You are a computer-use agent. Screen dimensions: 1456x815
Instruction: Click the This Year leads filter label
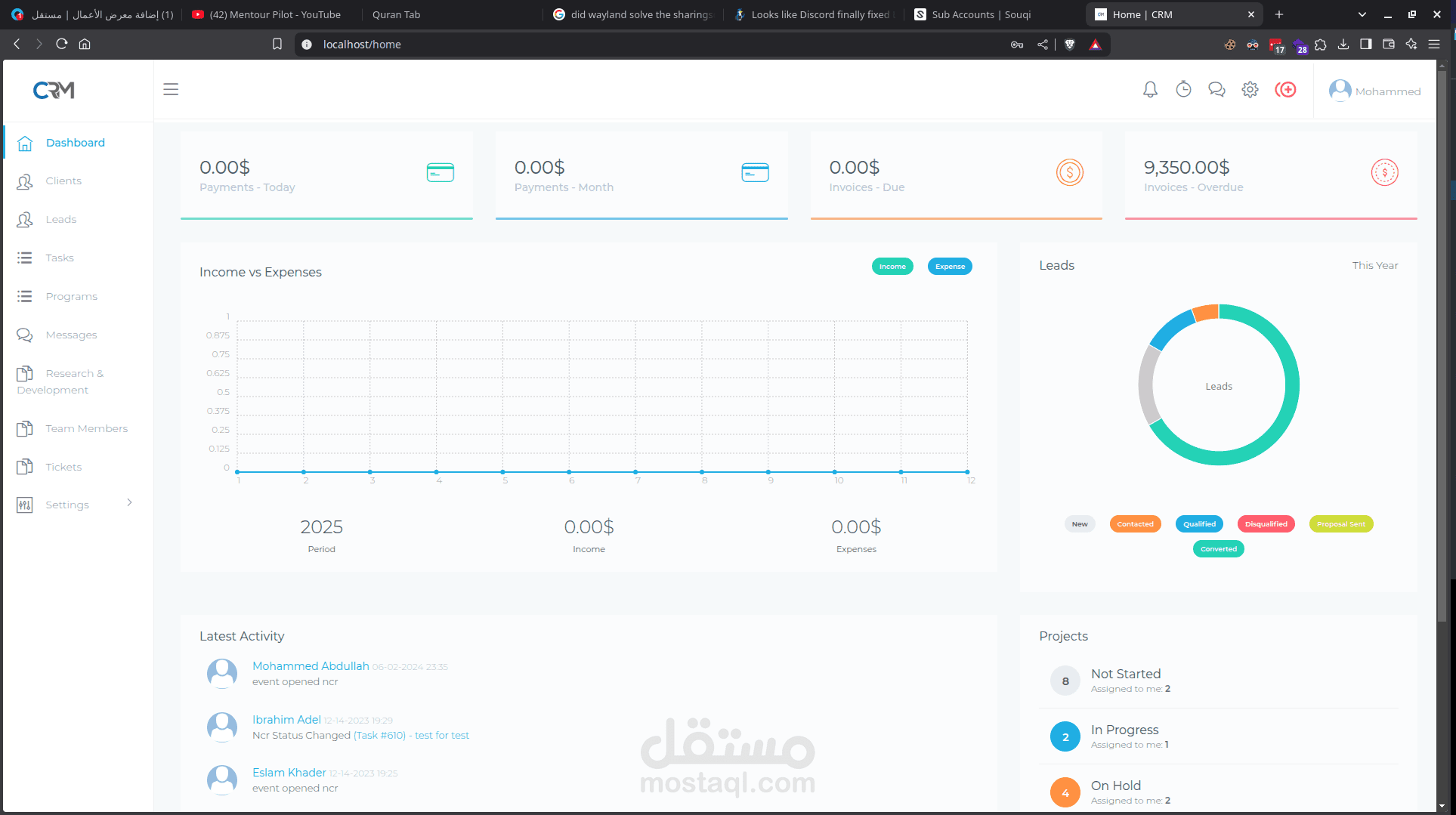(1375, 266)
